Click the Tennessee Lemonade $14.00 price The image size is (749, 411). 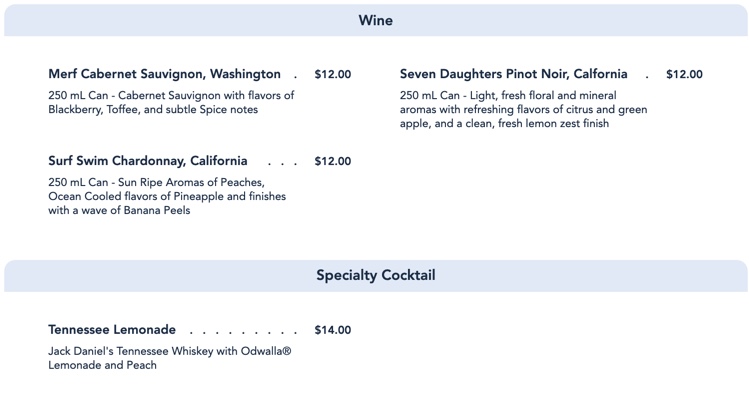click(332, 331)
